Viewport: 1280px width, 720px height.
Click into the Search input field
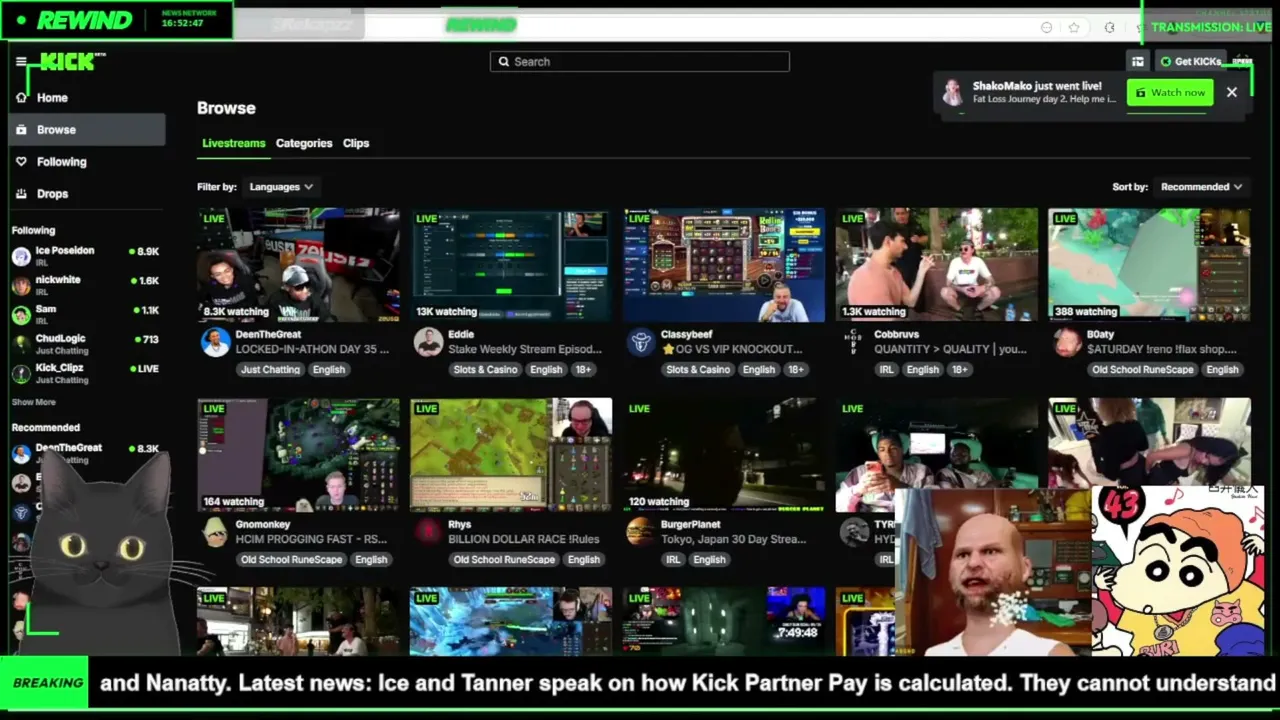(640, 62)
